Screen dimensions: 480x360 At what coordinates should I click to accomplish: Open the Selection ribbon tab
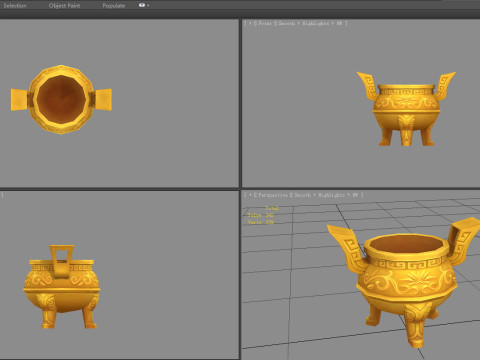(15, 5)
